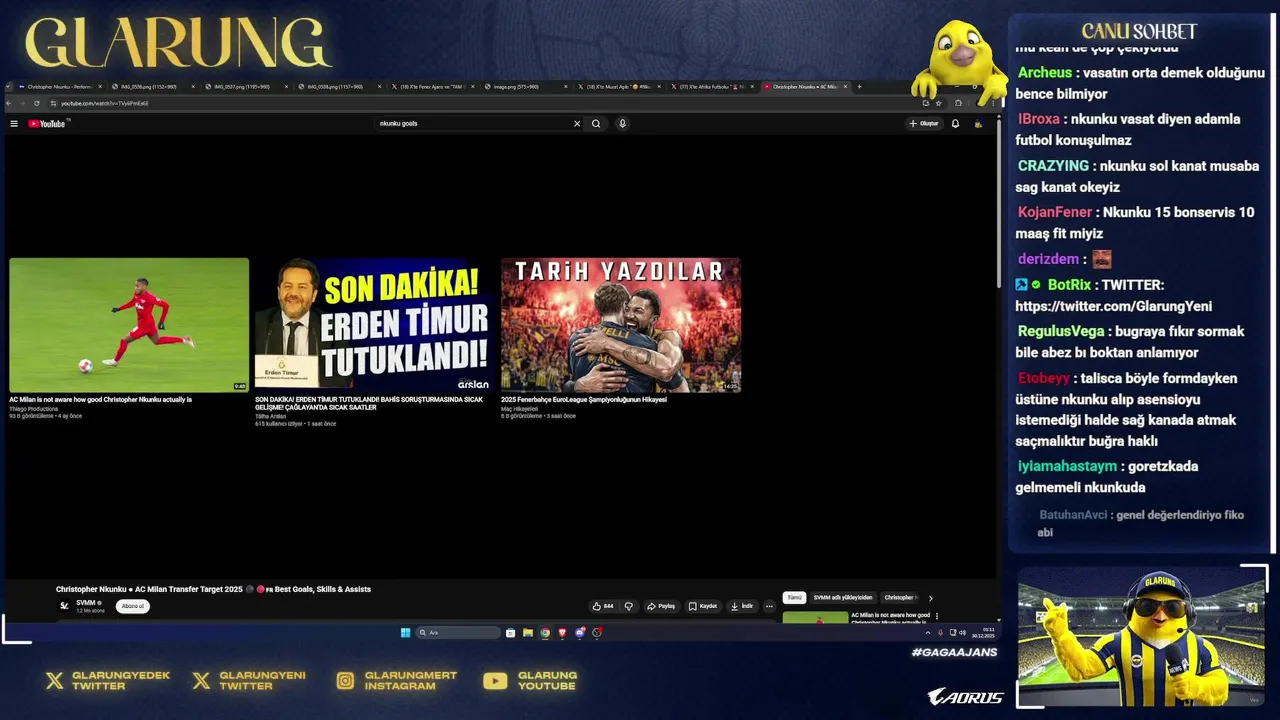Go back in the browser
The image size is (1280, 720).
click(10, 103)
